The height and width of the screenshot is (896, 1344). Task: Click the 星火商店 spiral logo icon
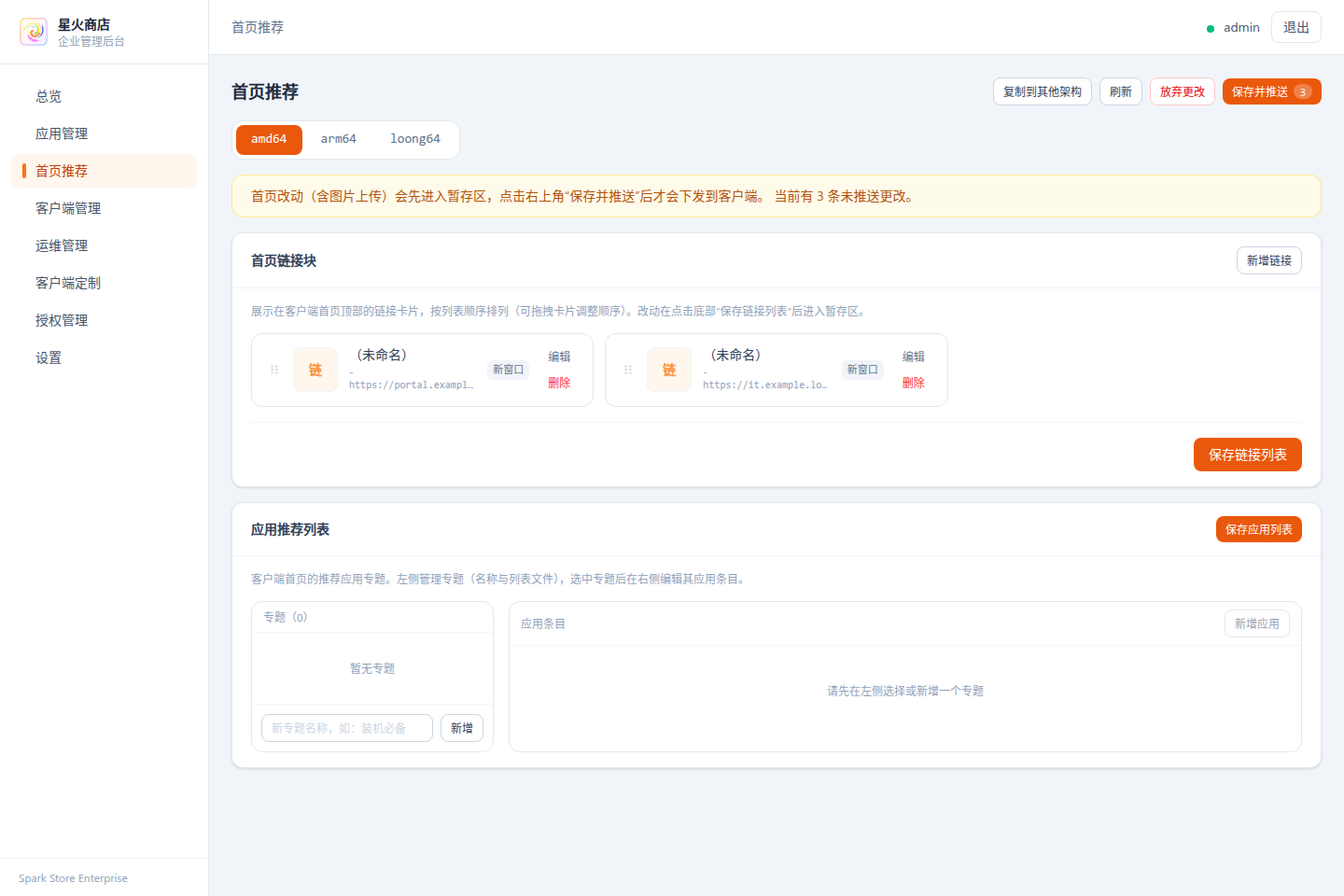click(x=34, y=32)
